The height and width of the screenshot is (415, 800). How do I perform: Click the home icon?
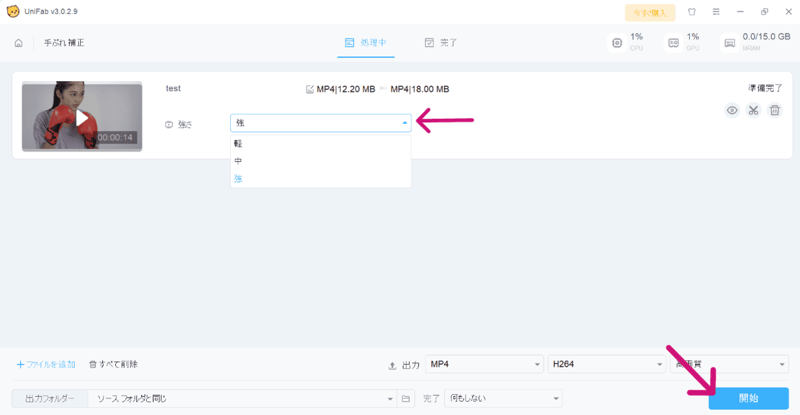(19, 43)
